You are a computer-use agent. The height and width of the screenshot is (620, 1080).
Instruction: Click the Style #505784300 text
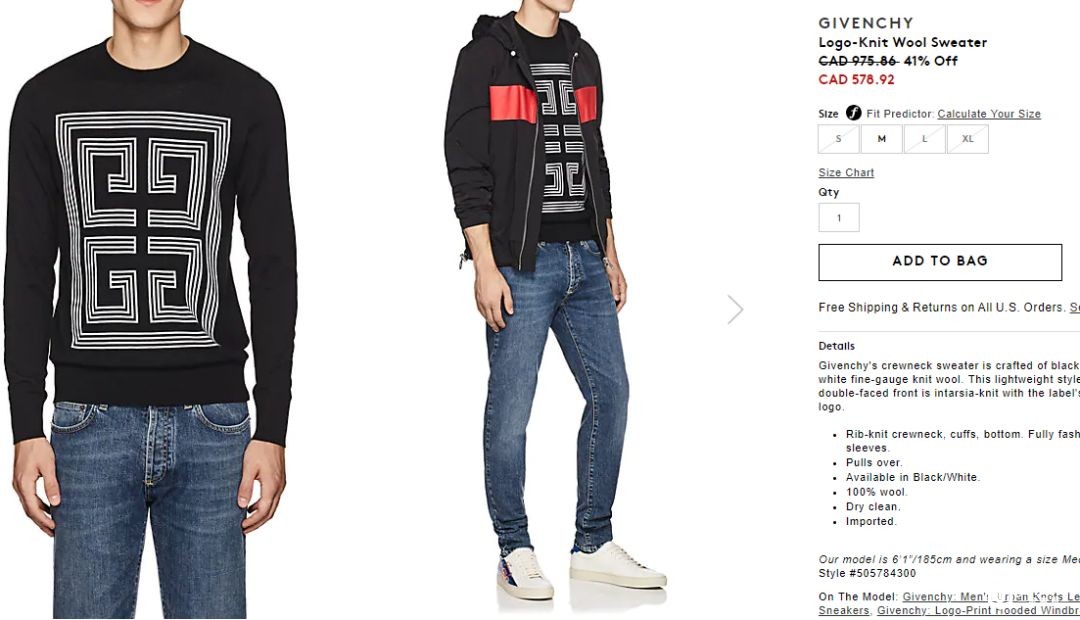click(867, 573)
